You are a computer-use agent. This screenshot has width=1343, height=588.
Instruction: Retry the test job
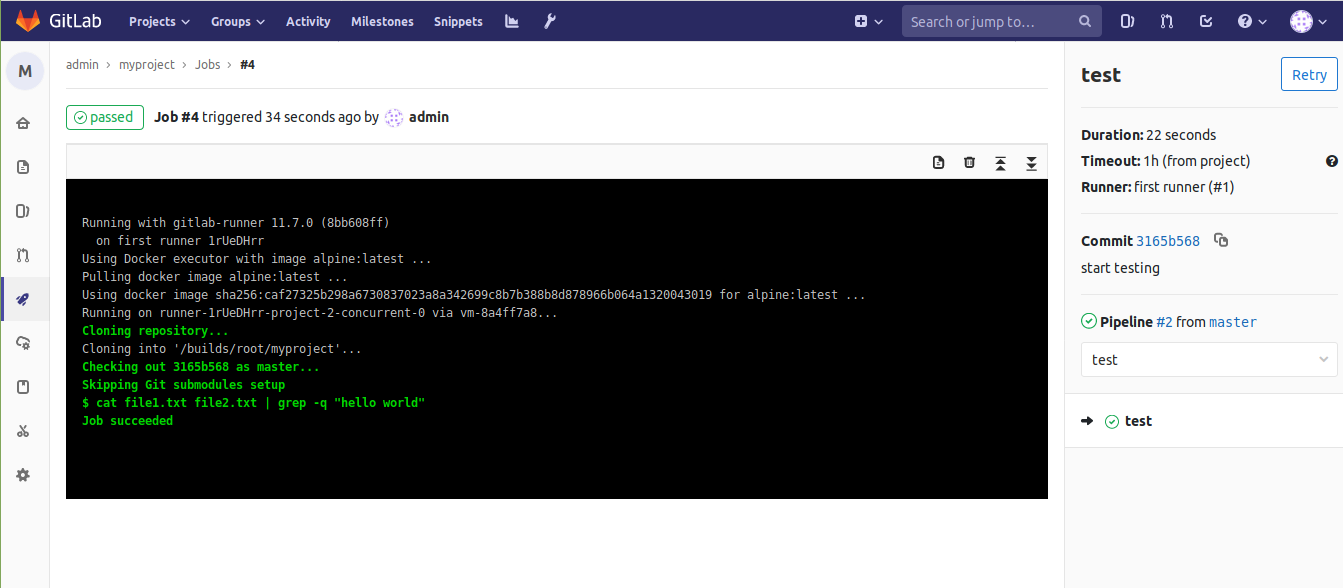(x=1309, y=75)
